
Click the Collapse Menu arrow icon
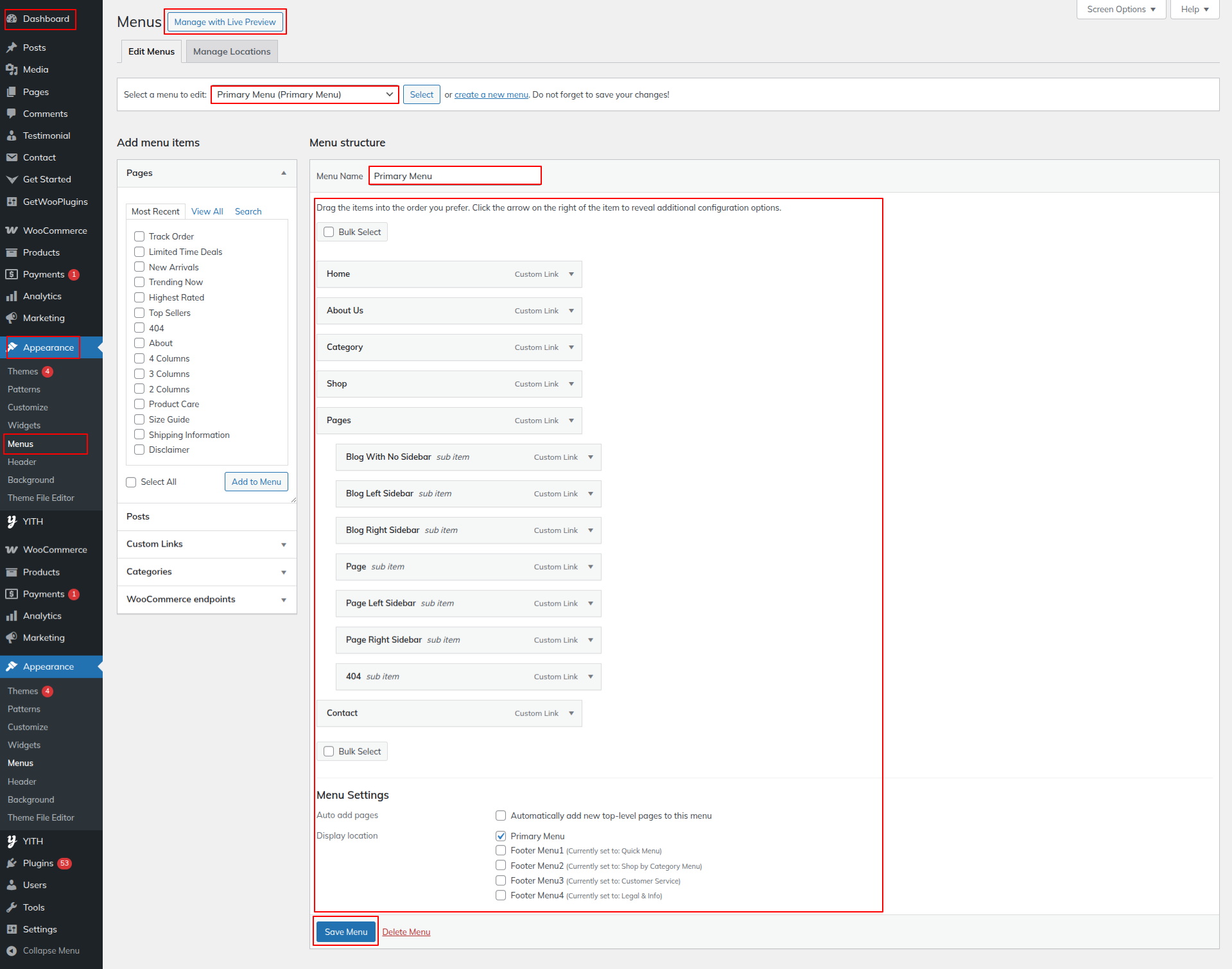pos(12,951)
